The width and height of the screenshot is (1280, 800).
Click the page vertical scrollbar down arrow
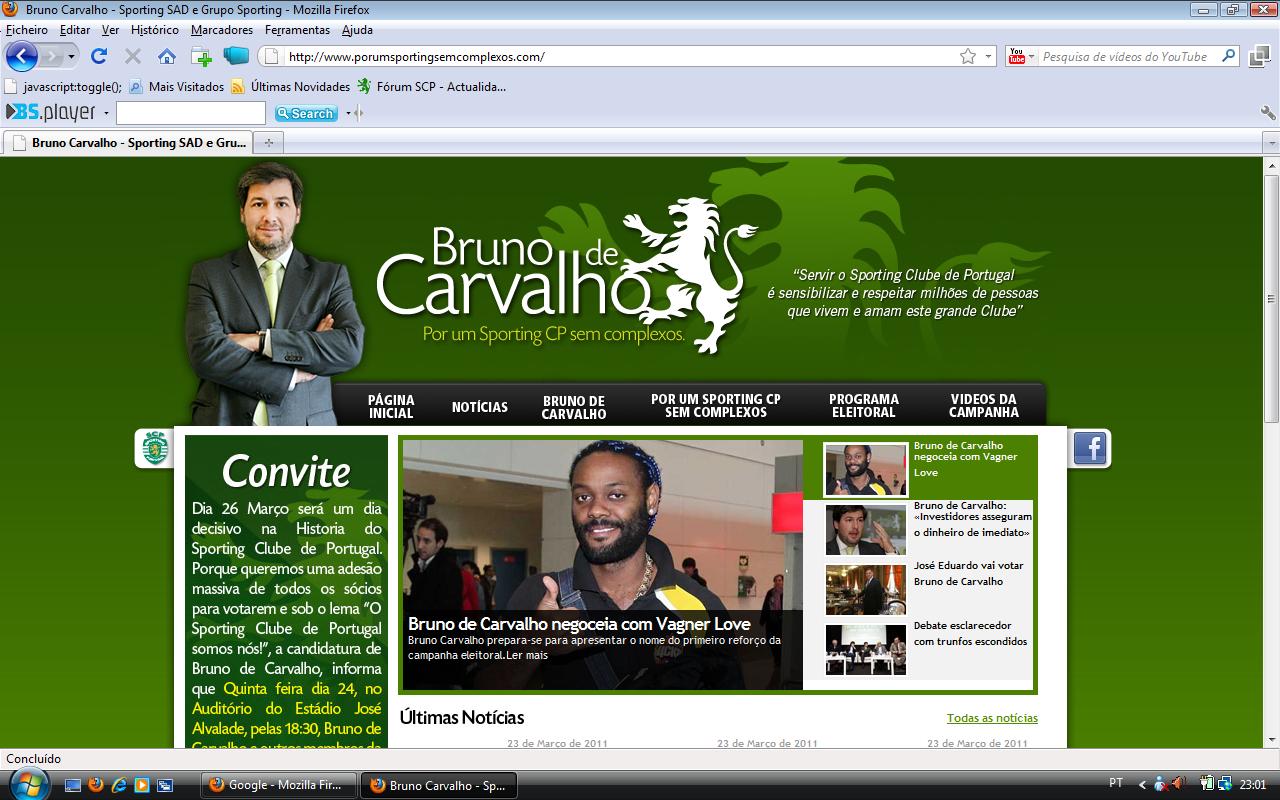(x=1272, y=740)
